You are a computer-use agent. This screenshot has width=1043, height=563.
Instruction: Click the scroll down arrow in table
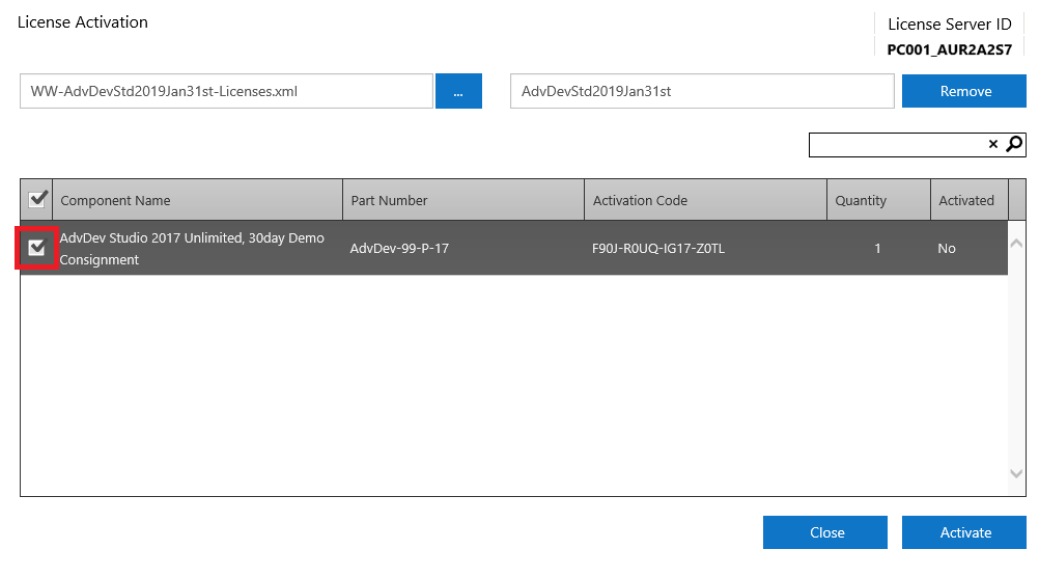[1016, 473]
